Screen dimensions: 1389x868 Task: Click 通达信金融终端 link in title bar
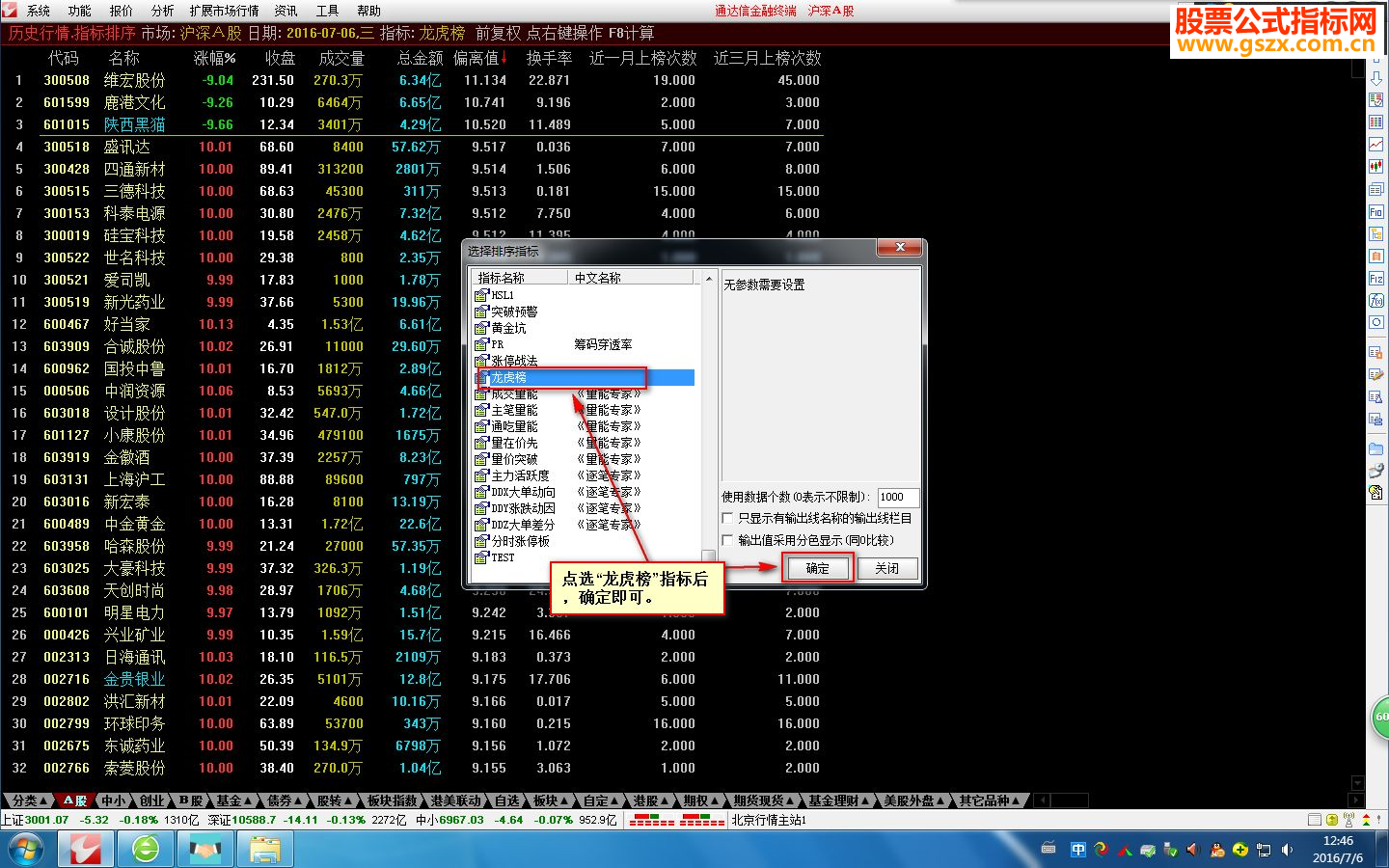pos(755,11)
